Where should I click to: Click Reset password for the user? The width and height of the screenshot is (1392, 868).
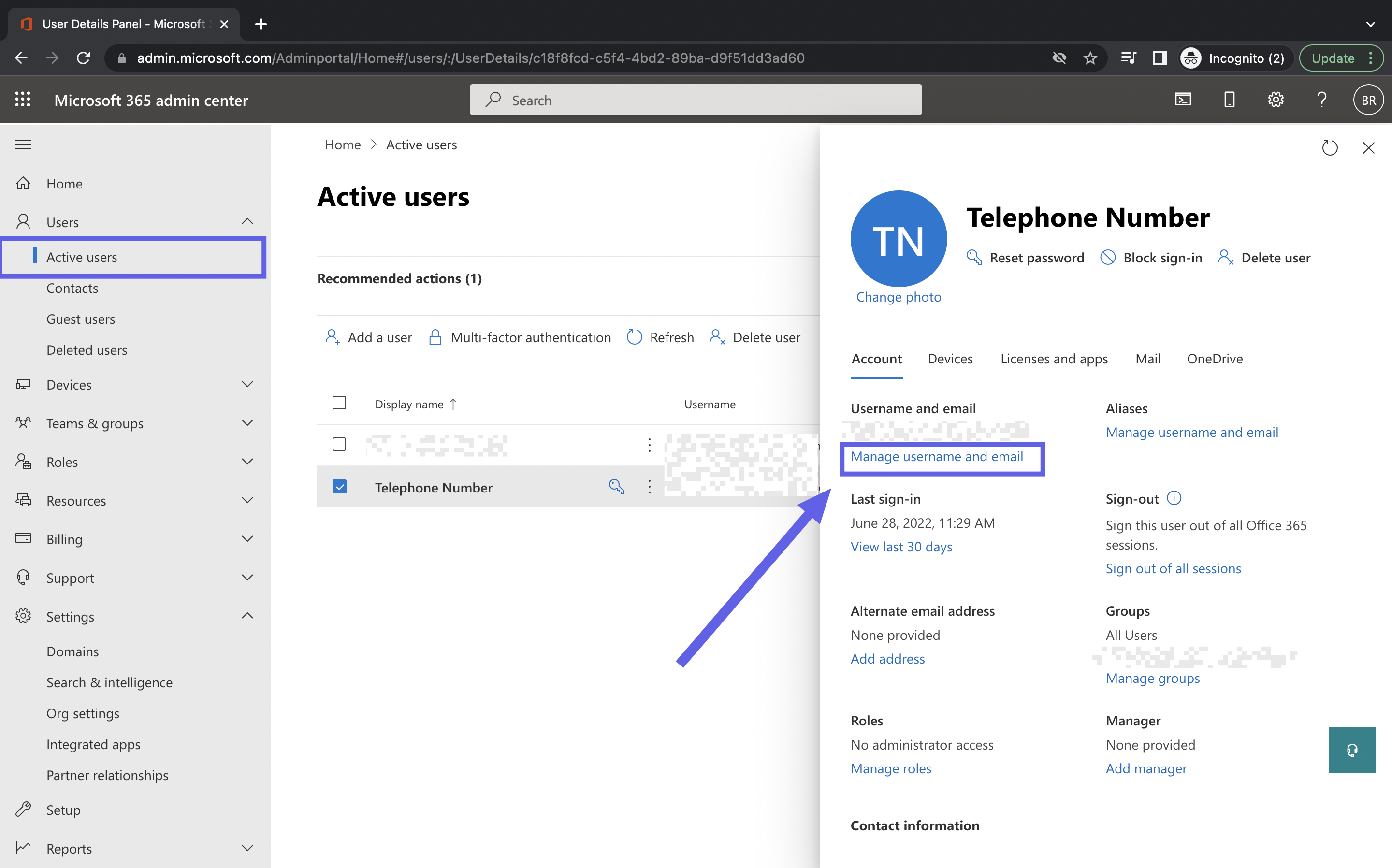tap(1025, 258)
